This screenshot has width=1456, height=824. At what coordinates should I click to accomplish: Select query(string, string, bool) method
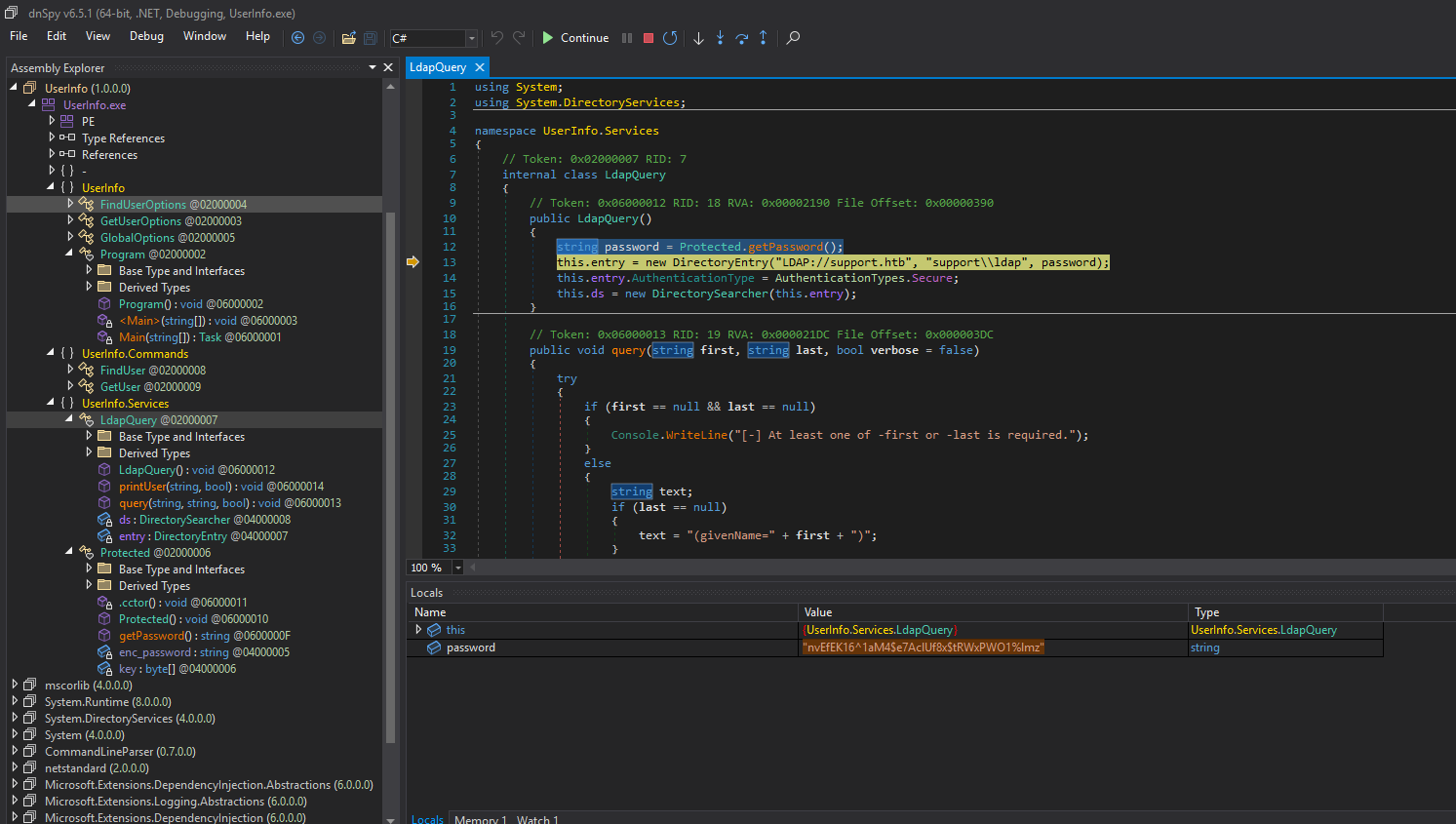pos(230,503)
